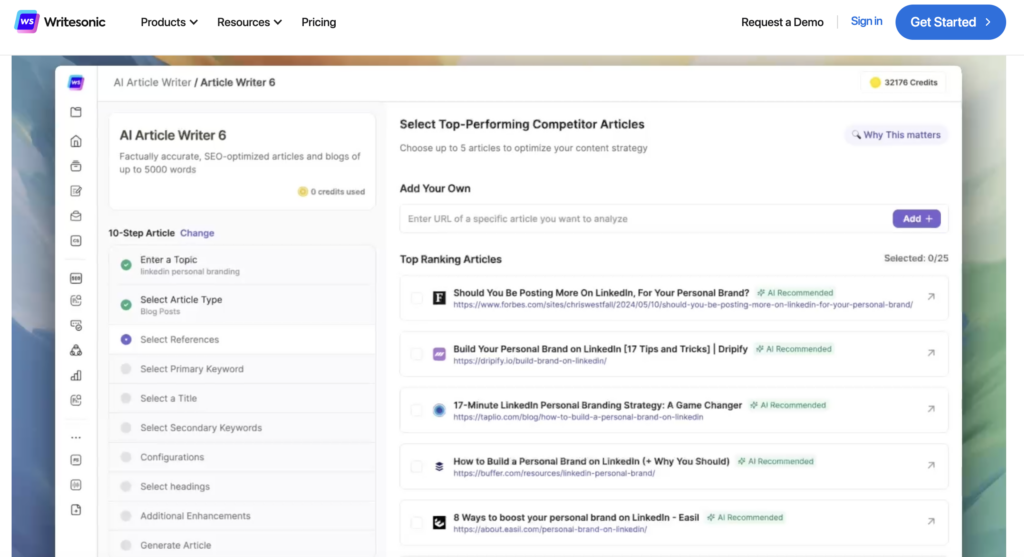Jump to the Configurations step

coord(242,457)
